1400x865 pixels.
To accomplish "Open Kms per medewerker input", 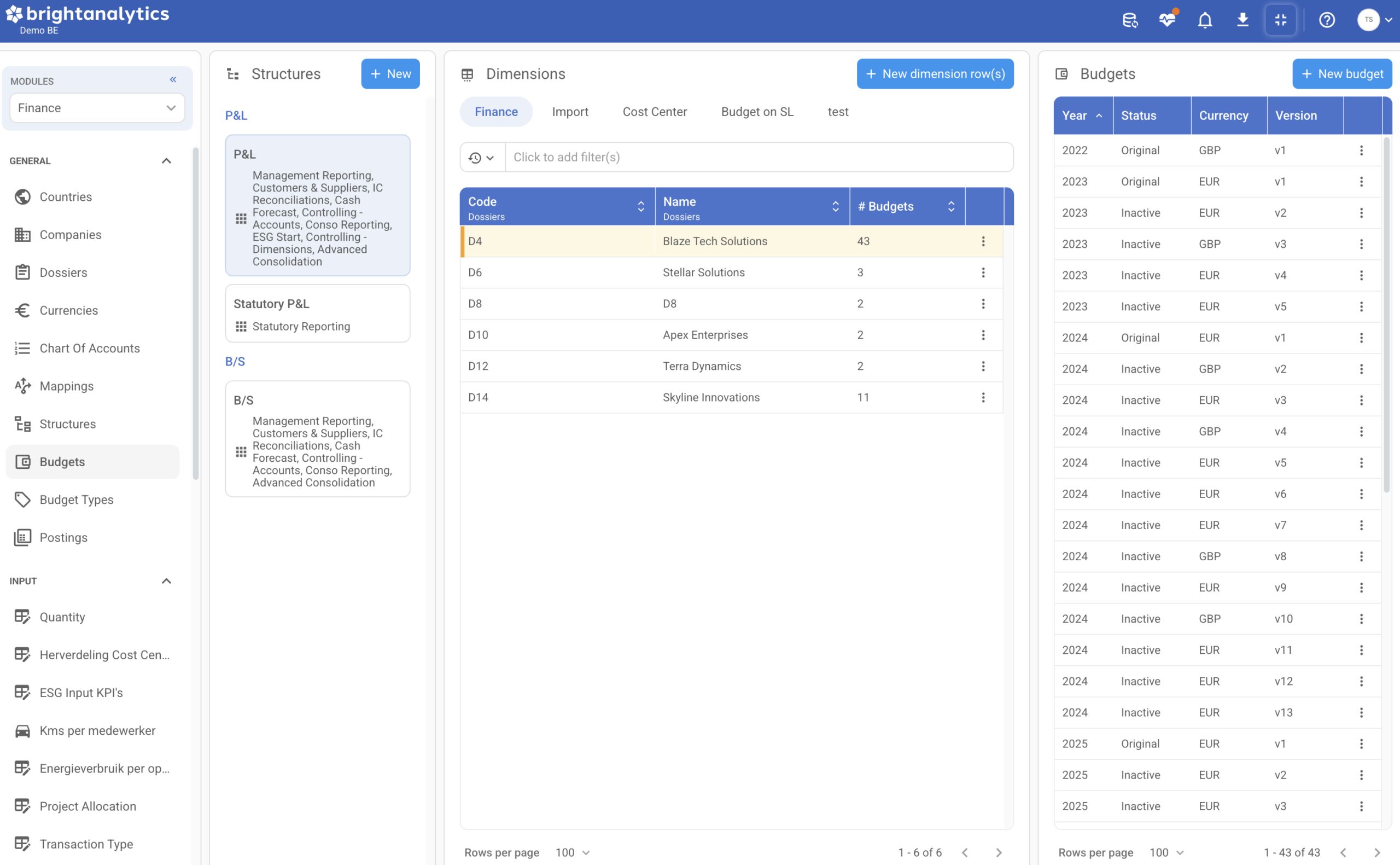I will point(92,730).
